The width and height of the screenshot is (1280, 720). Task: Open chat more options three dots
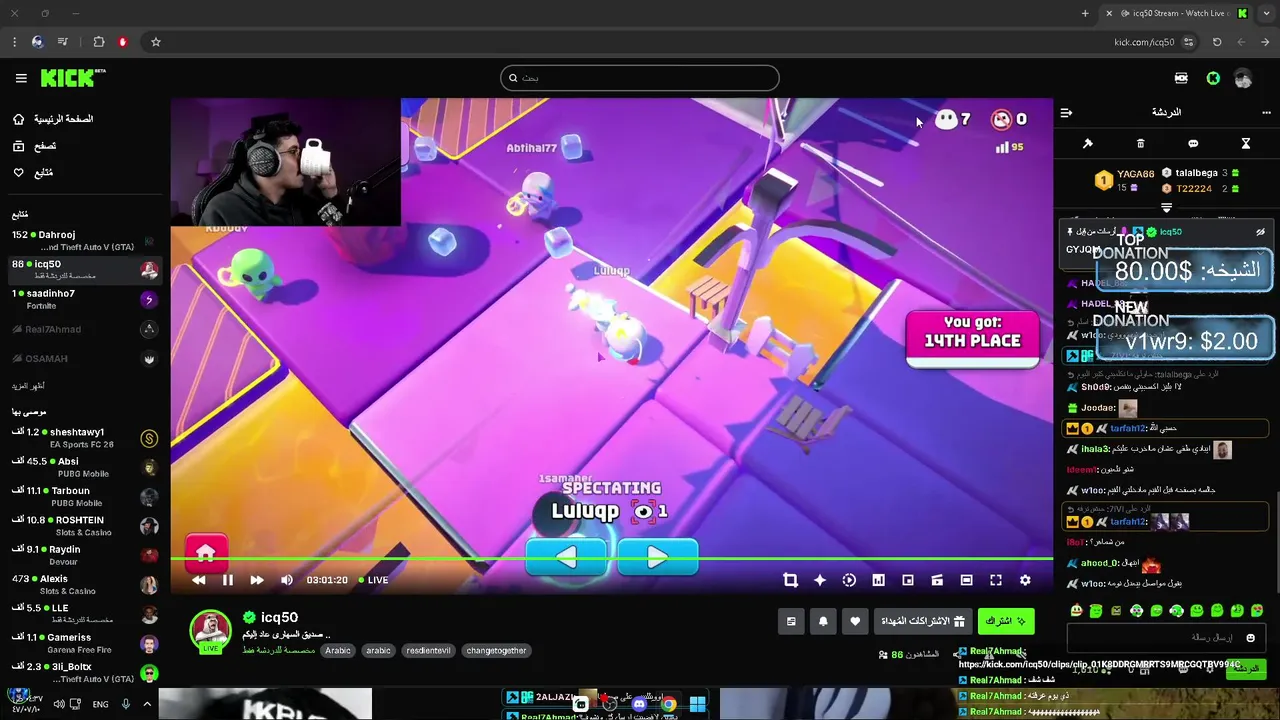click(x=1266, y=113)
